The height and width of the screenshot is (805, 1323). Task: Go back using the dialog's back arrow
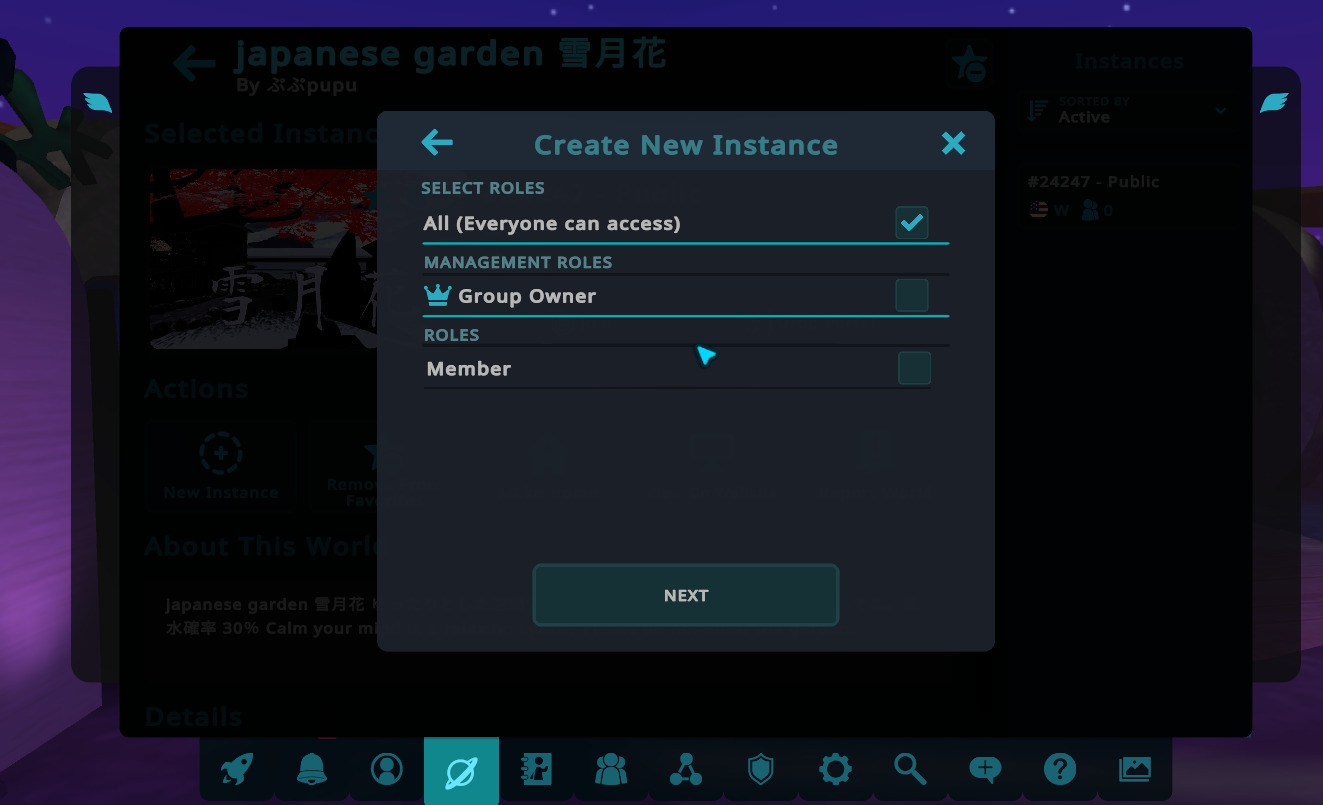coord(437,143)
